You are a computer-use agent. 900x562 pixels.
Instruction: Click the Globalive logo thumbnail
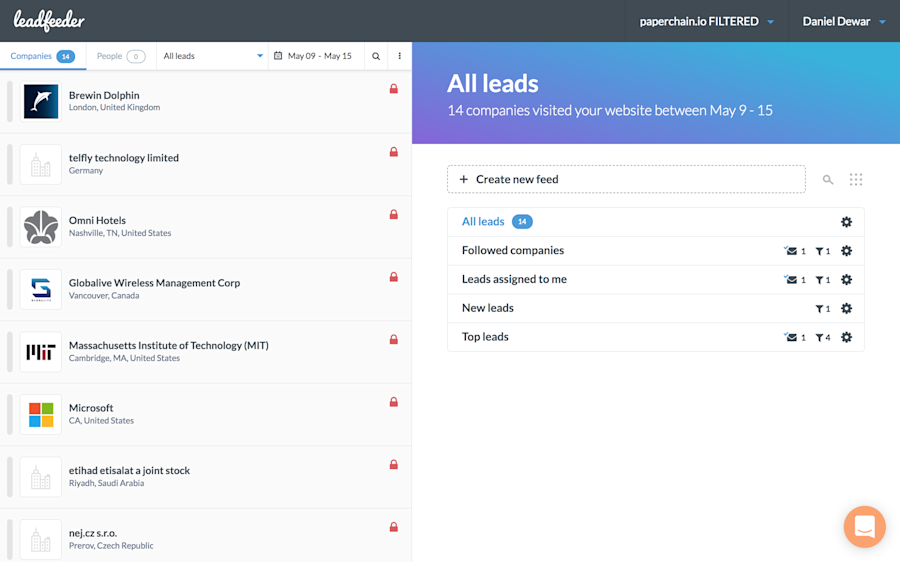[41, 289]
